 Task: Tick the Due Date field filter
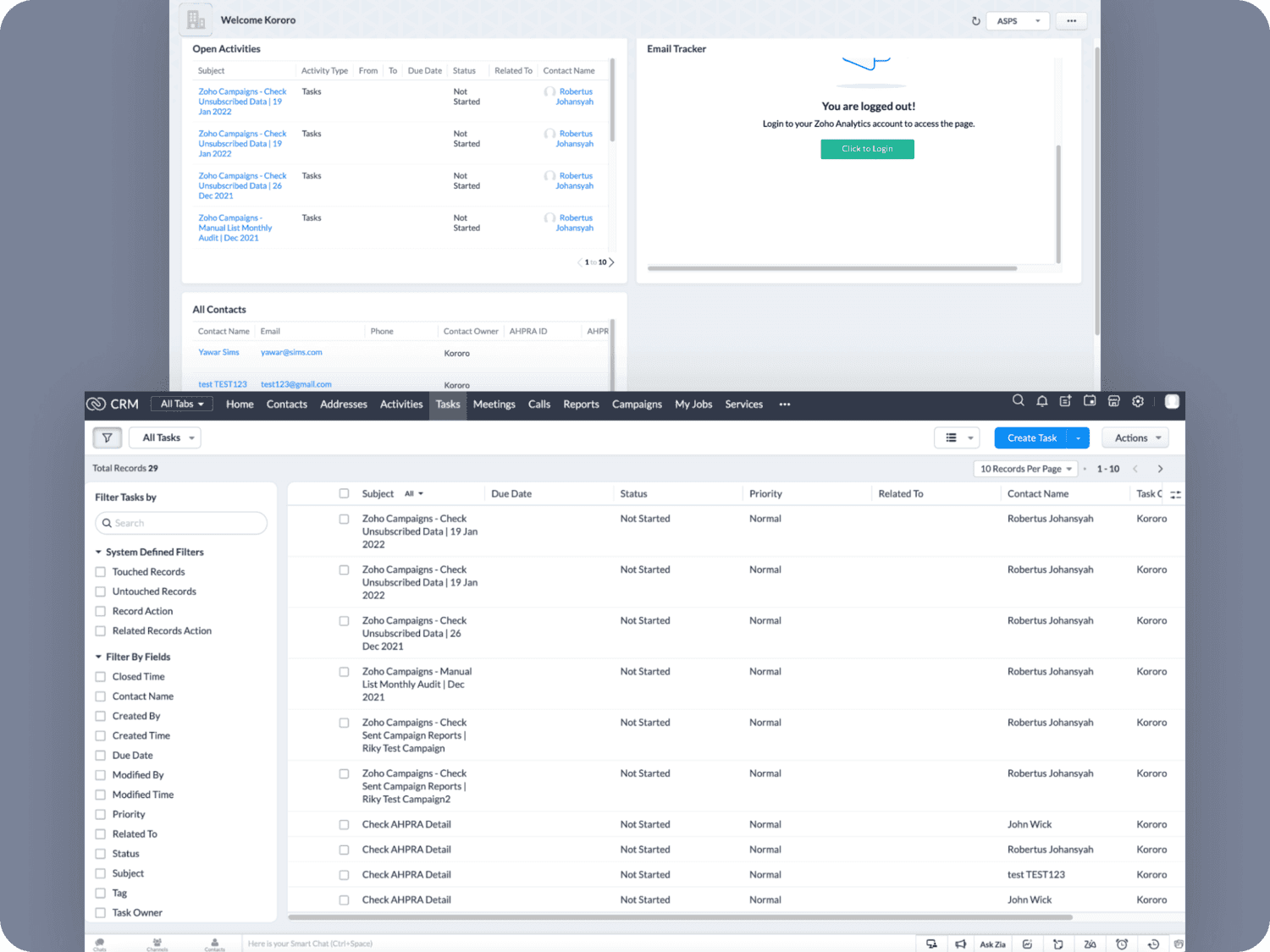click(x=101, y=756)
